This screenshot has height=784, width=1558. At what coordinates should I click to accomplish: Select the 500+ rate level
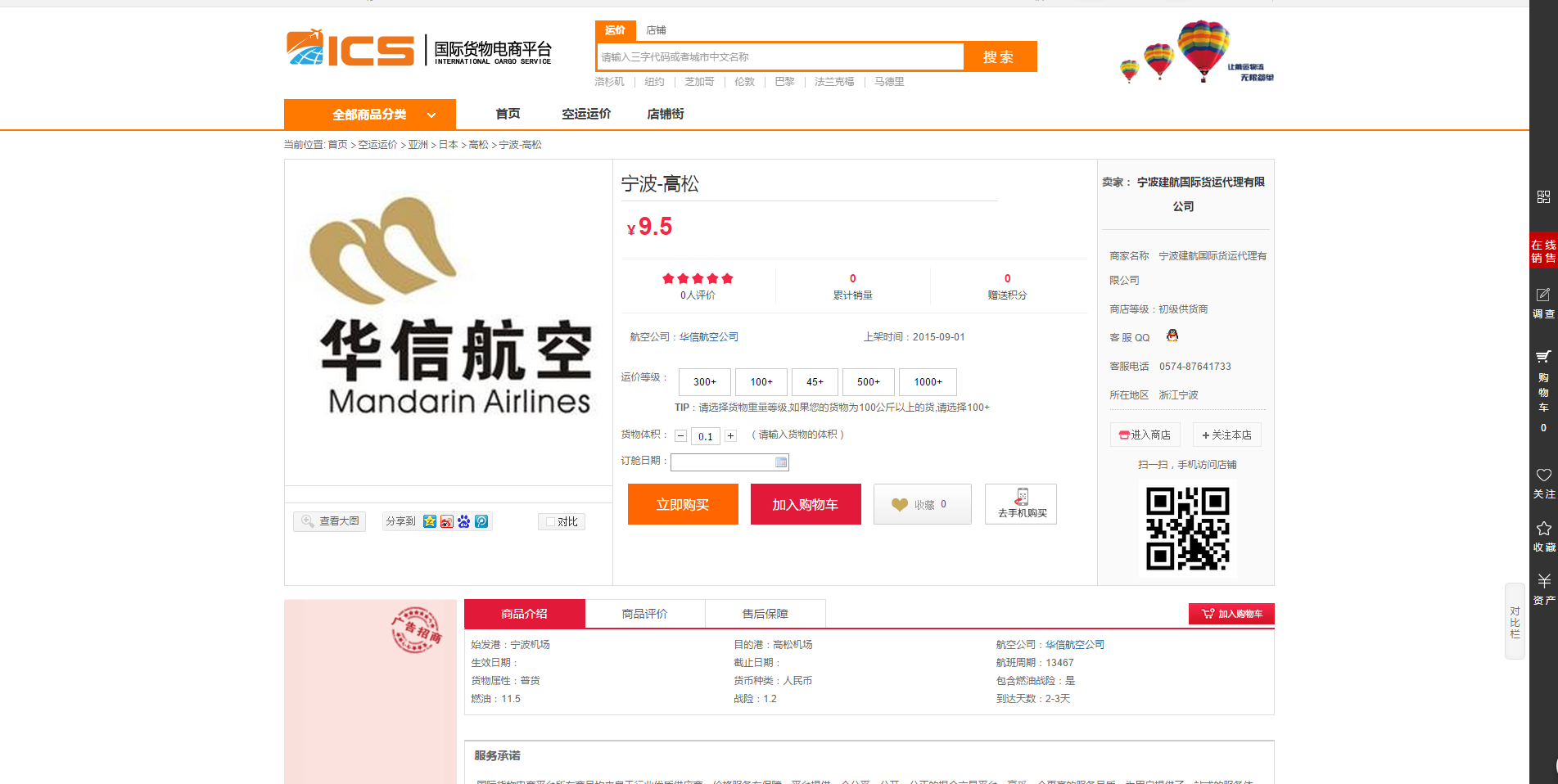pyautogui.click(x=869, y=382)
